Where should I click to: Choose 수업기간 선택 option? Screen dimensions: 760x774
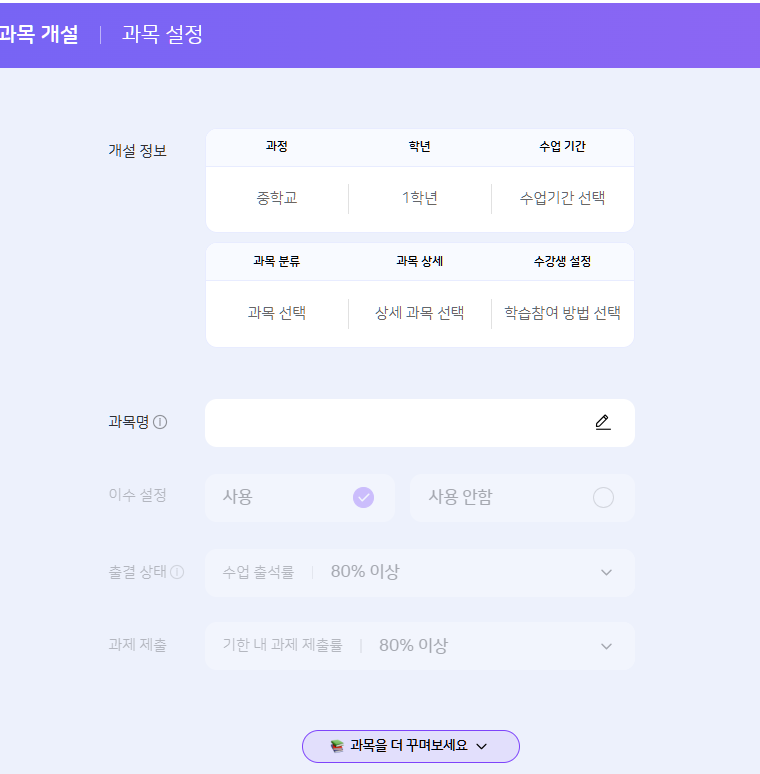[563, 198]
